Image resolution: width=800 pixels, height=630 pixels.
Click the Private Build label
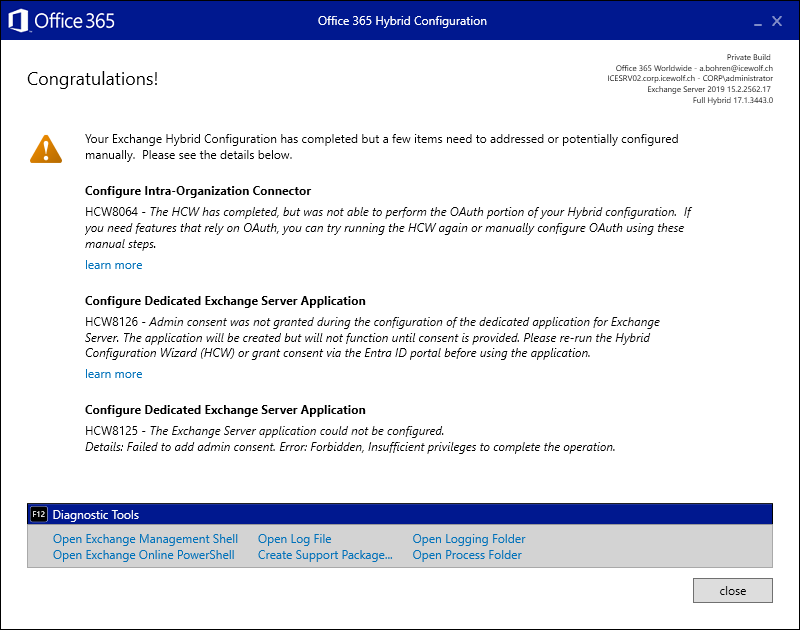(748, 57)
